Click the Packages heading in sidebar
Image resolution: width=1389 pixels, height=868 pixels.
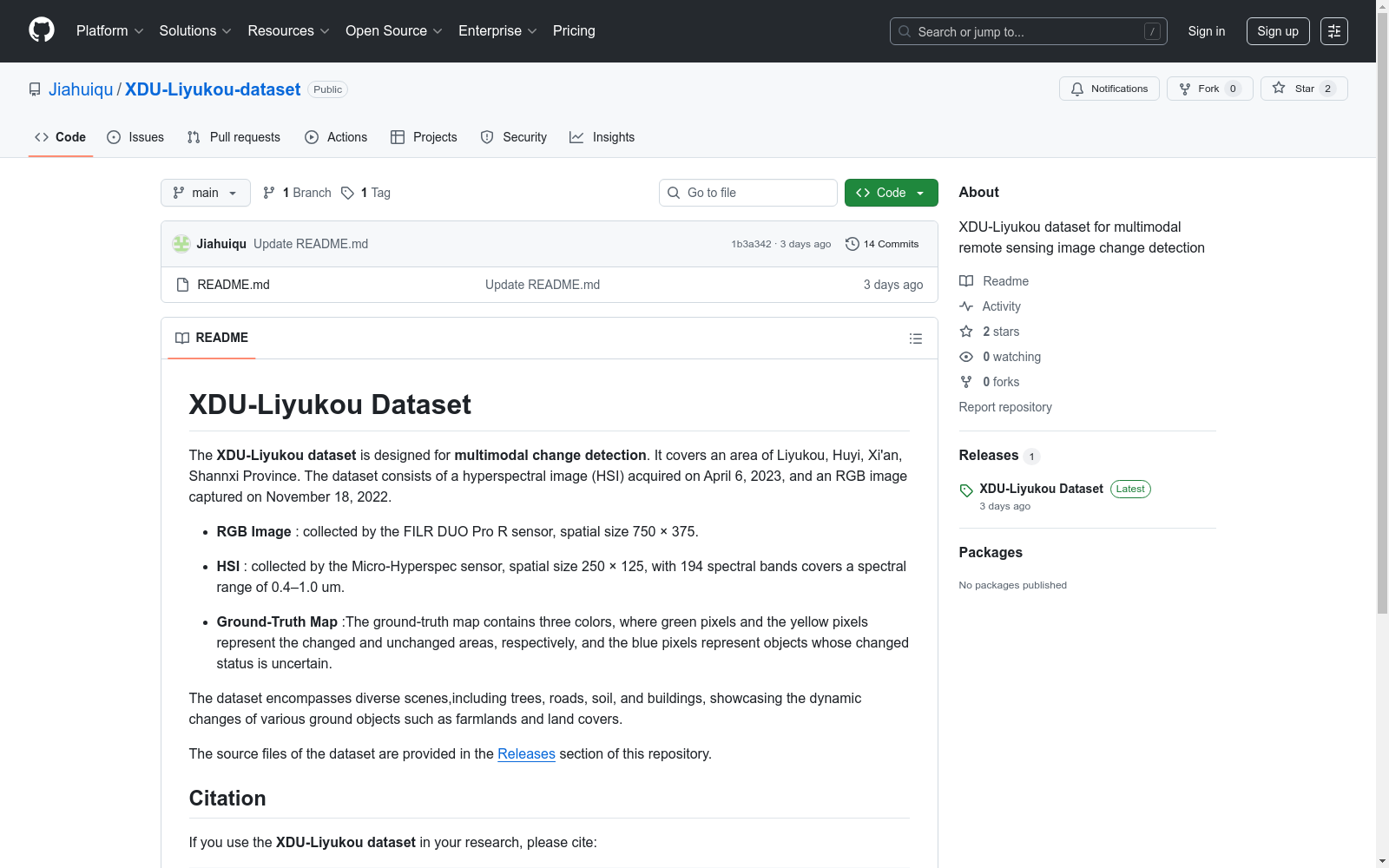(991, 552)
